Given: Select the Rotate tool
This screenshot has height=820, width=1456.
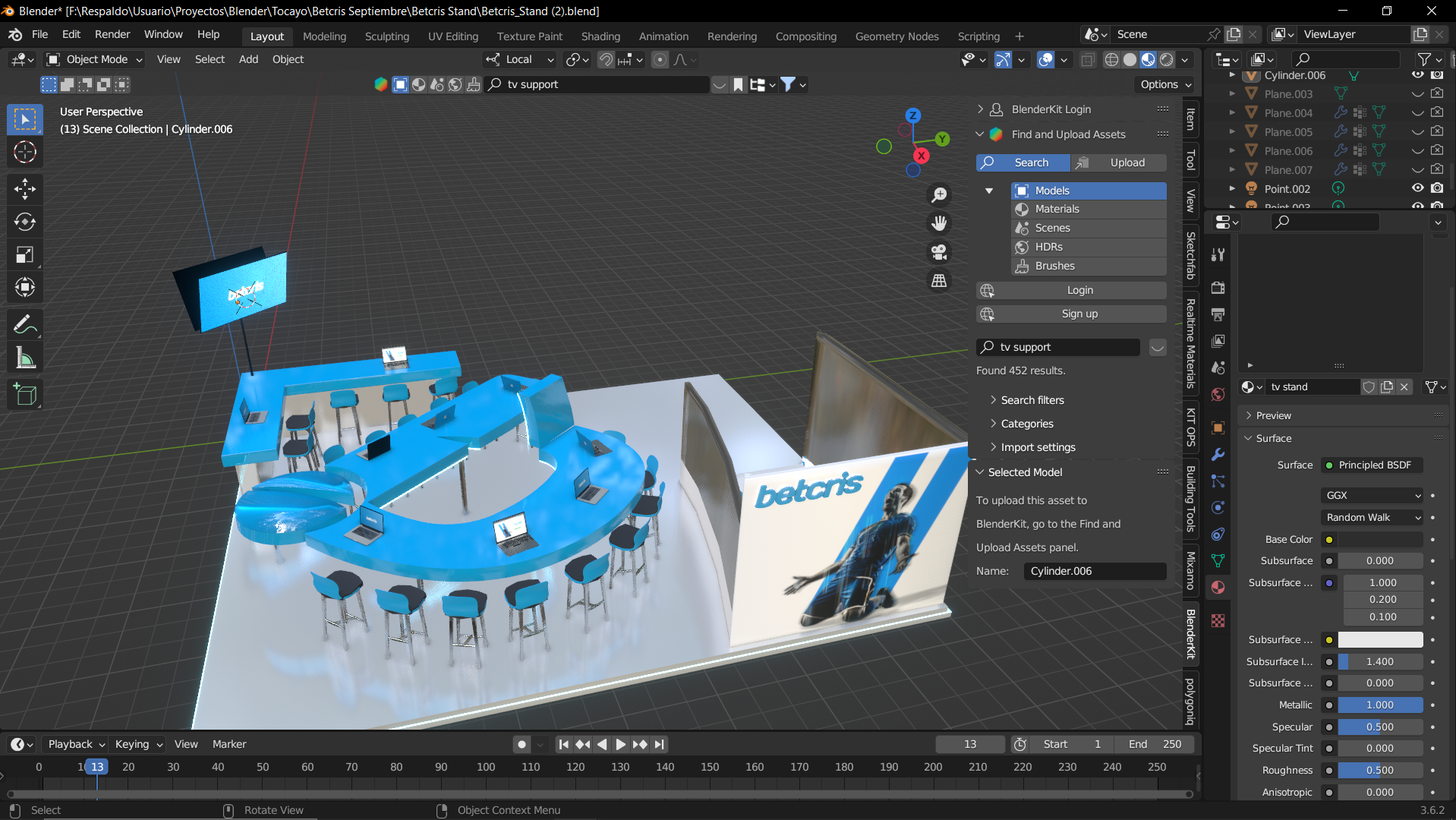Looking at the screenshot, I should [25, 222].
